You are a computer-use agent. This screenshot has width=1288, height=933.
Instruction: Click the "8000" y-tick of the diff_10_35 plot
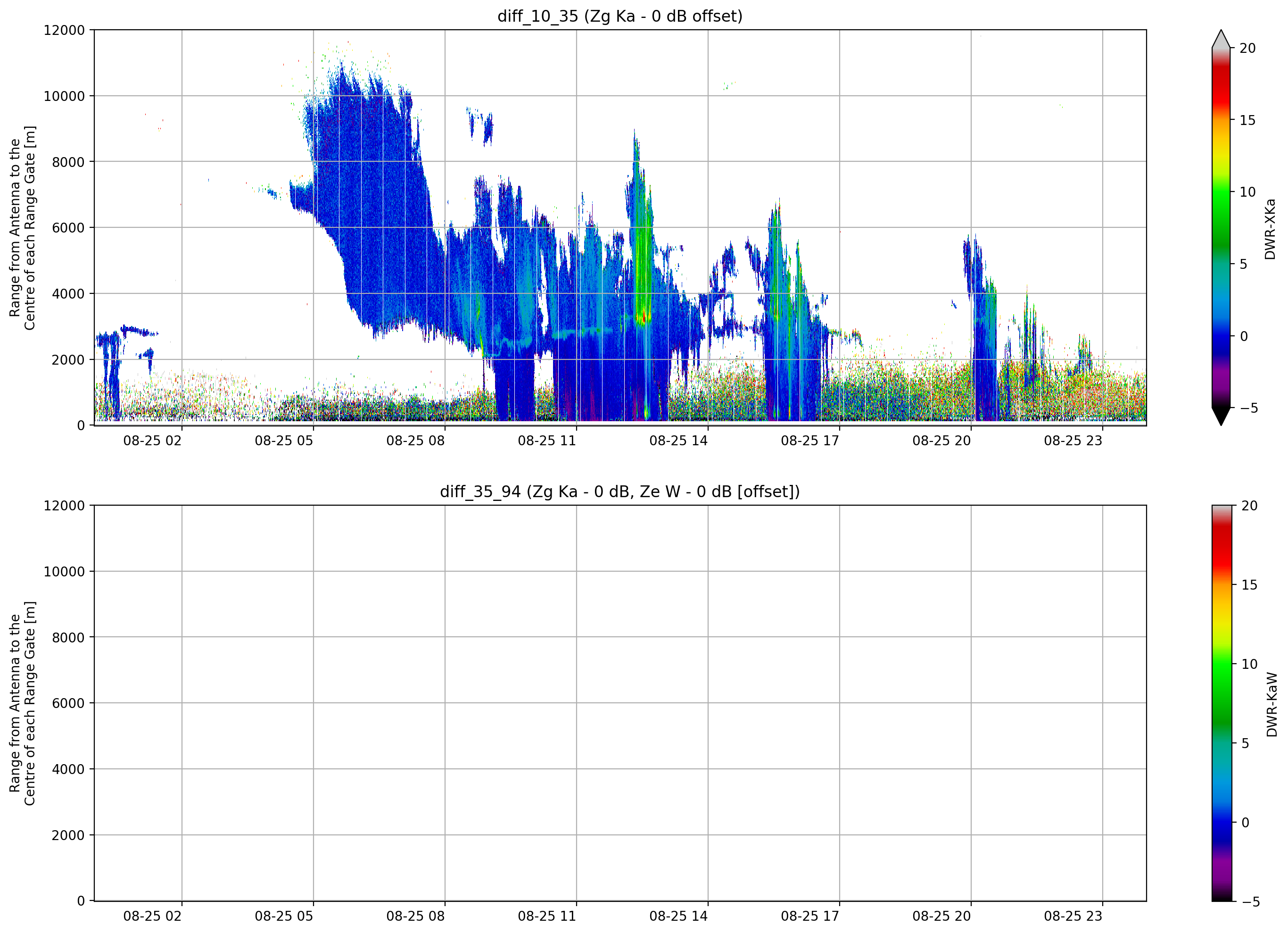click(68, 162)
